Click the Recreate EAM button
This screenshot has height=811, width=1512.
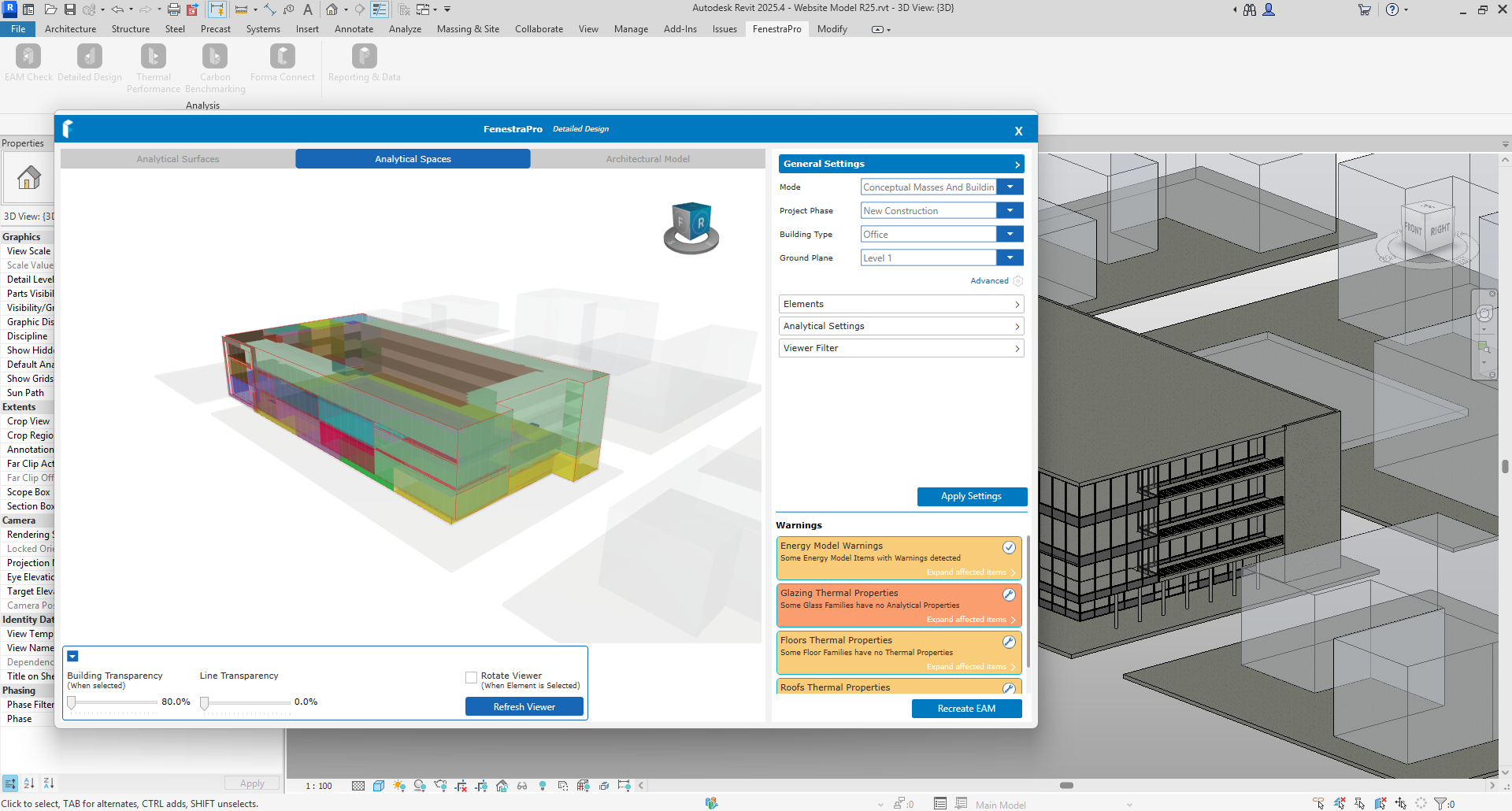pyautogui.click(x=966, y=709)
